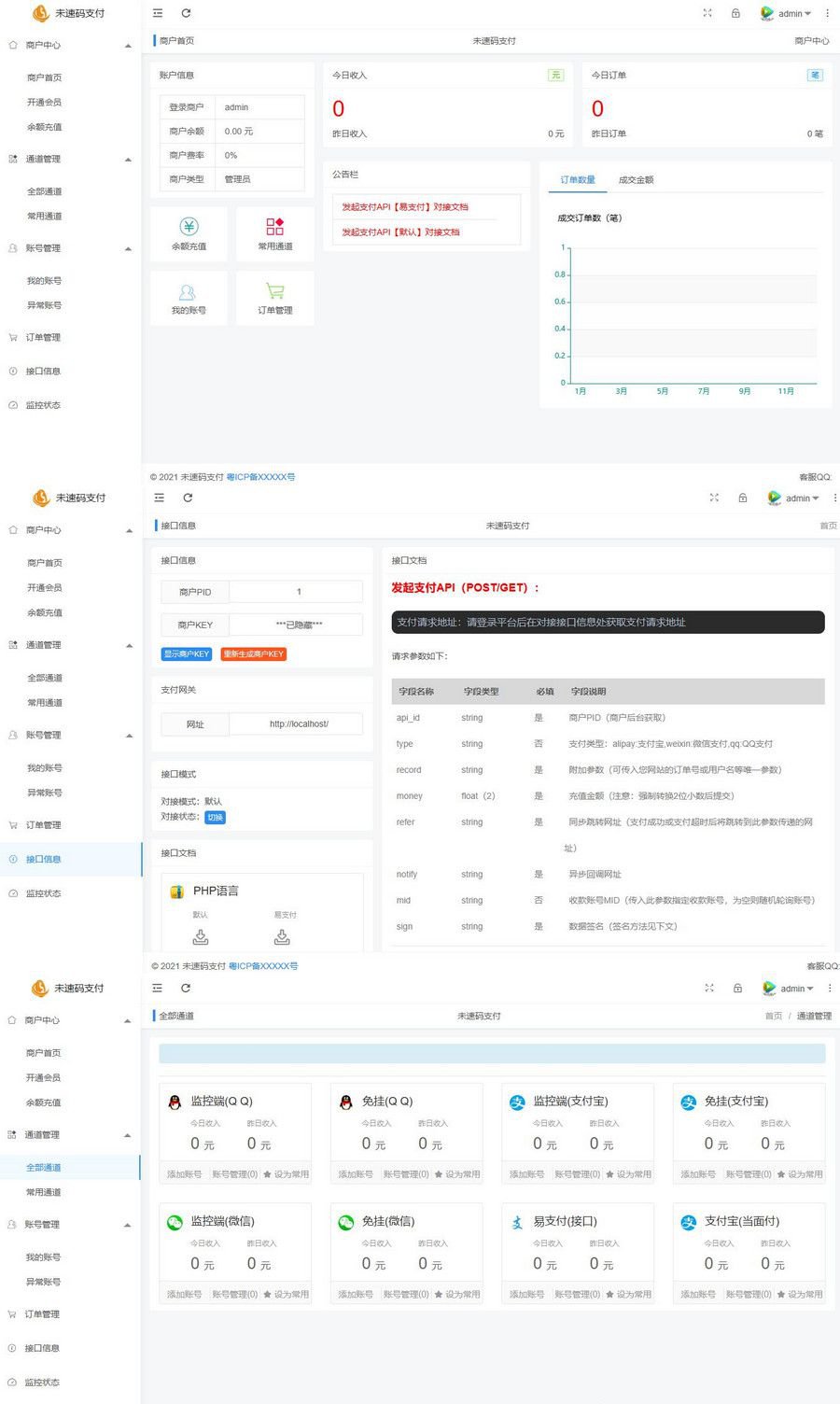Mark 免挂(支付宝) channel as 设为常用
The image size is (840, 1404).
tap(799, 1174)
